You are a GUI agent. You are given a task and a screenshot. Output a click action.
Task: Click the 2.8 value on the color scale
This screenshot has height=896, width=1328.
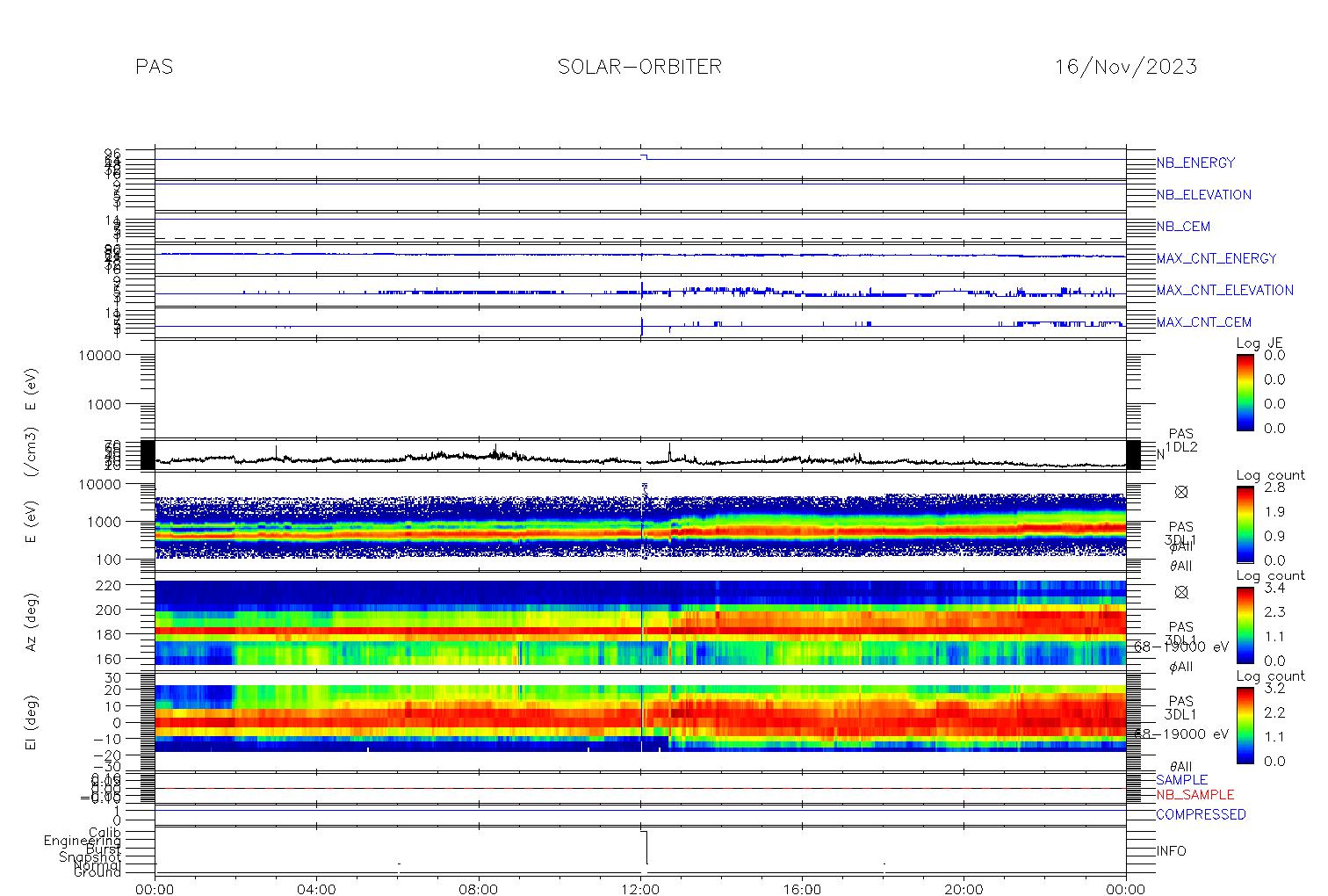[1274, 488]
